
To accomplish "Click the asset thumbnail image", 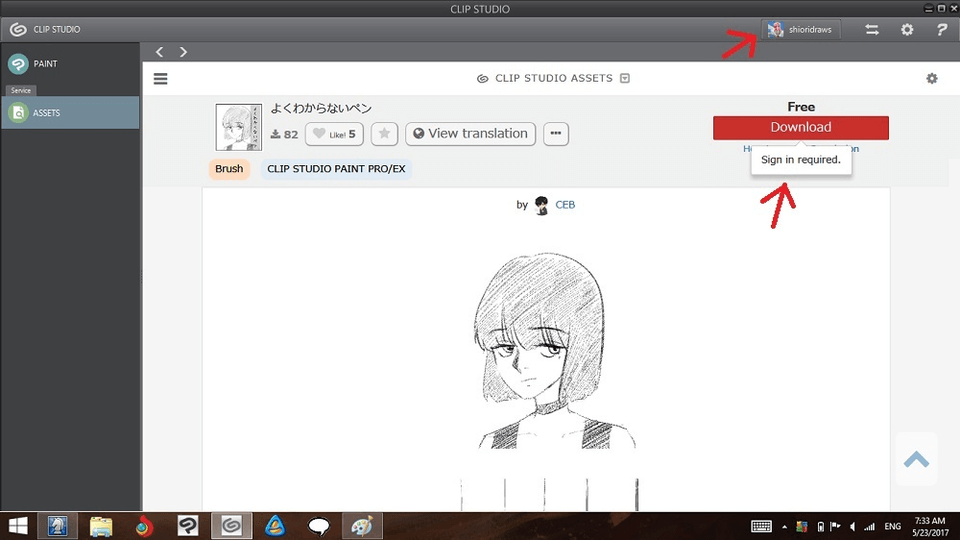I will pyautogui.click(x=239, y=127).
